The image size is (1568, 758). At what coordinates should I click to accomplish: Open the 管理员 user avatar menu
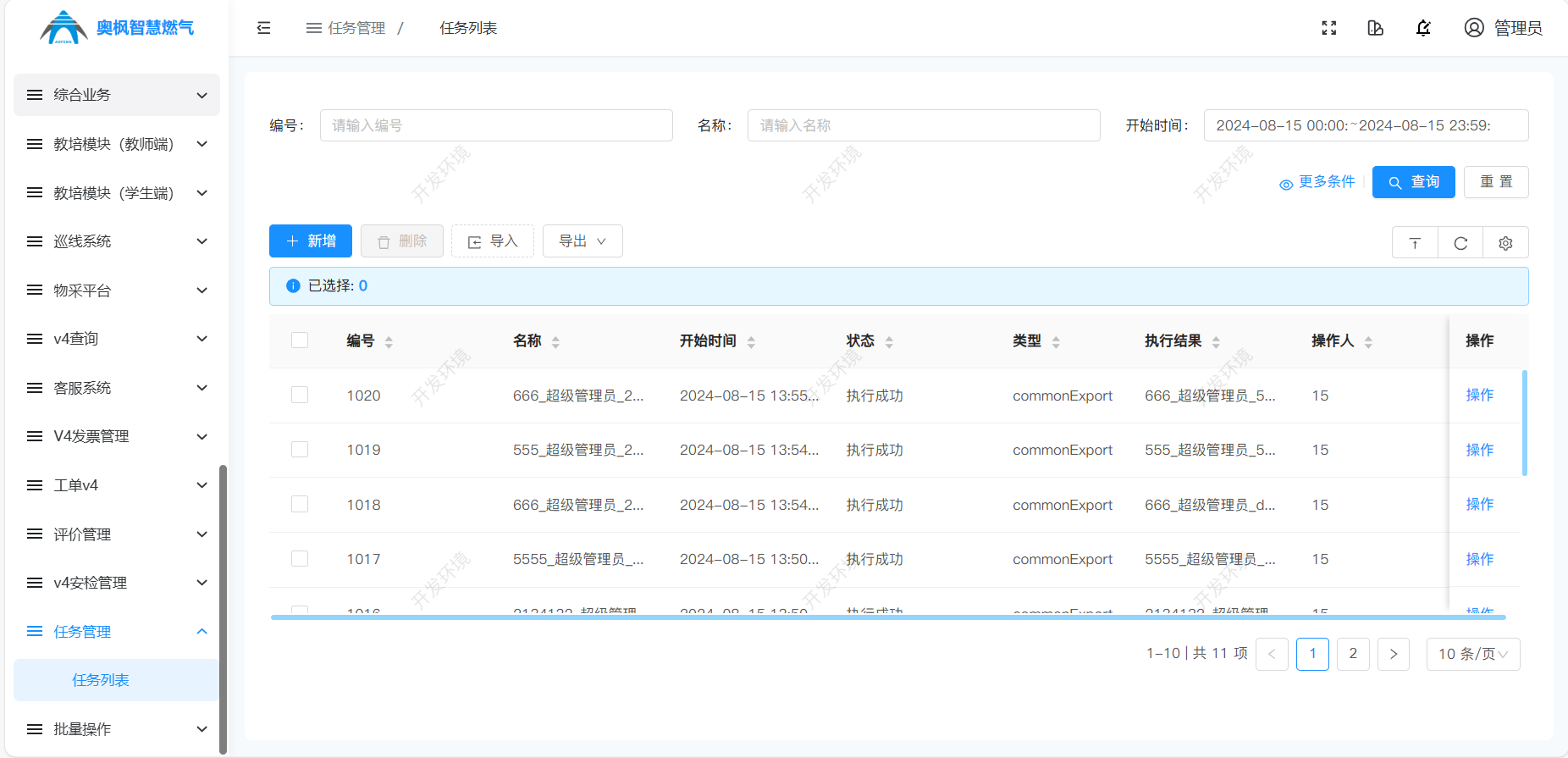click(1503, 28)
